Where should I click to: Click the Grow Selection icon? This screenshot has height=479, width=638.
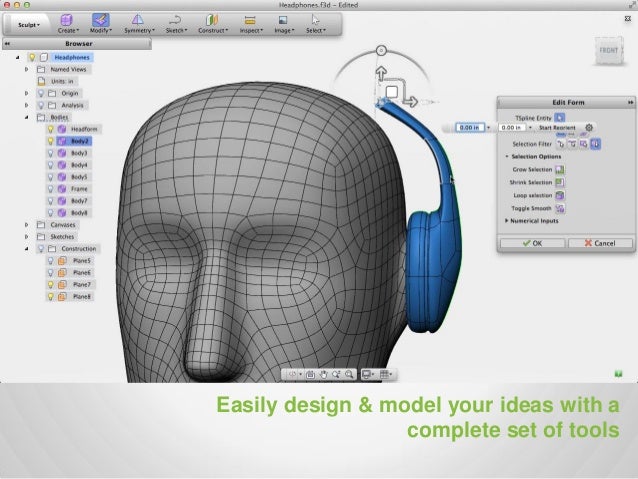[x=560, y=169]
